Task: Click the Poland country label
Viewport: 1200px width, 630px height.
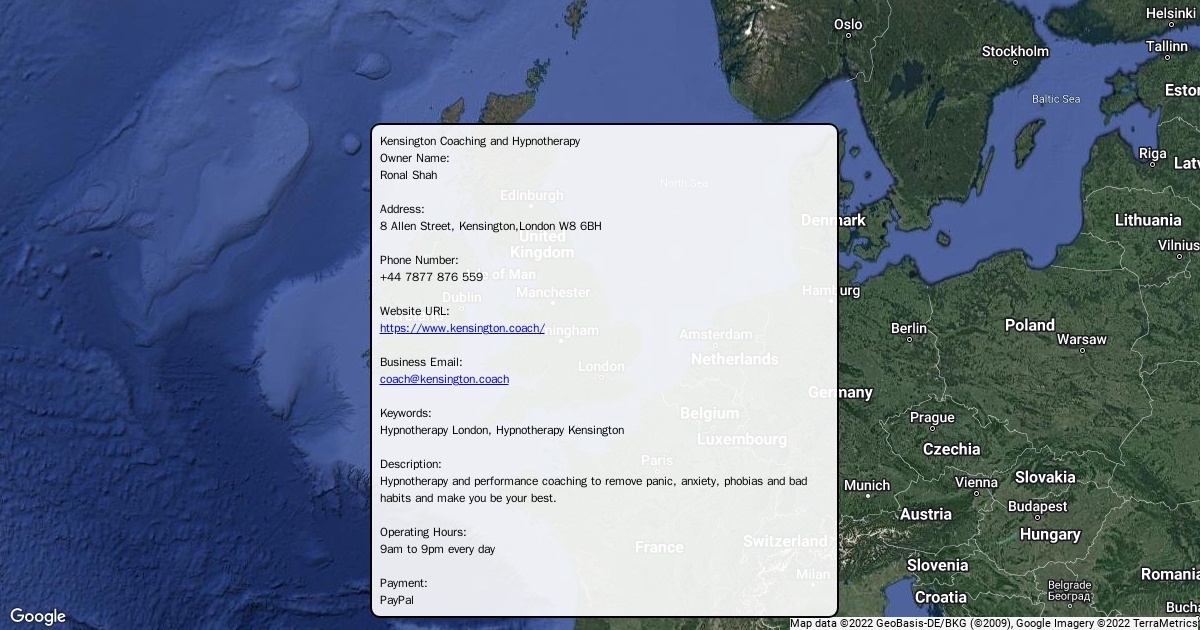Action: pyautogui.click(x=1029, y=325)
